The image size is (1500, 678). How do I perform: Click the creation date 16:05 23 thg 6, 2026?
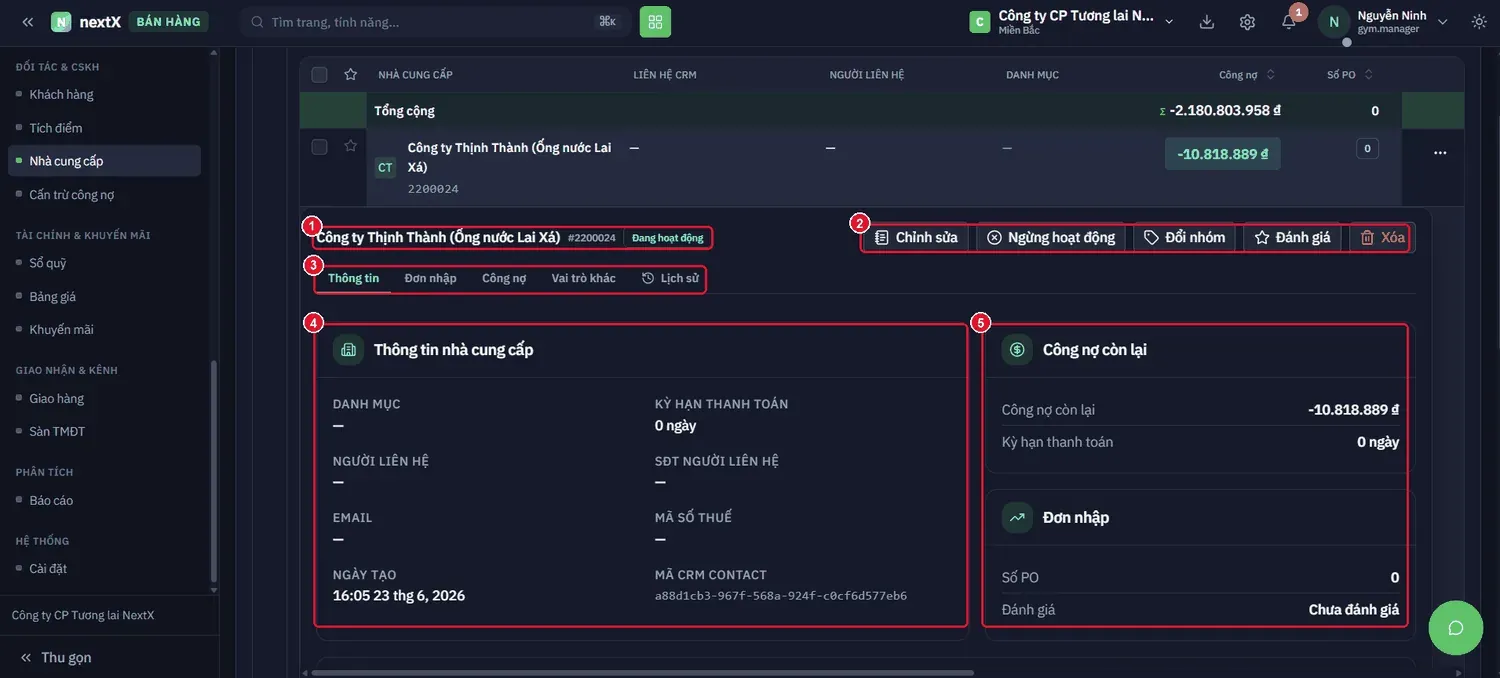pos(399,596)
